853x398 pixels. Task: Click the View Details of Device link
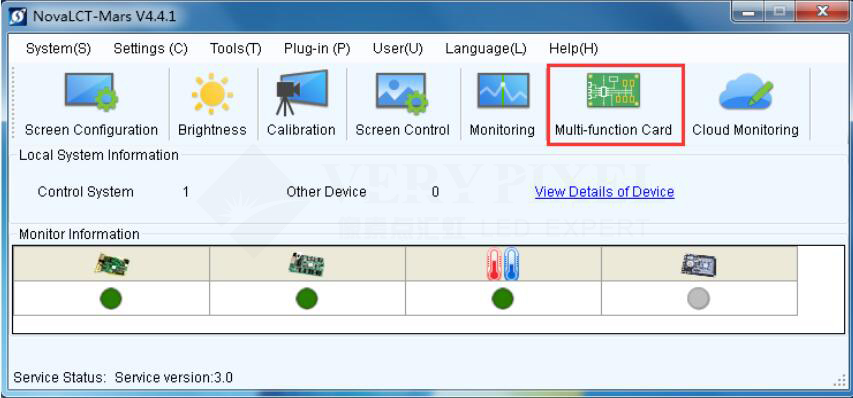[604, 192]
